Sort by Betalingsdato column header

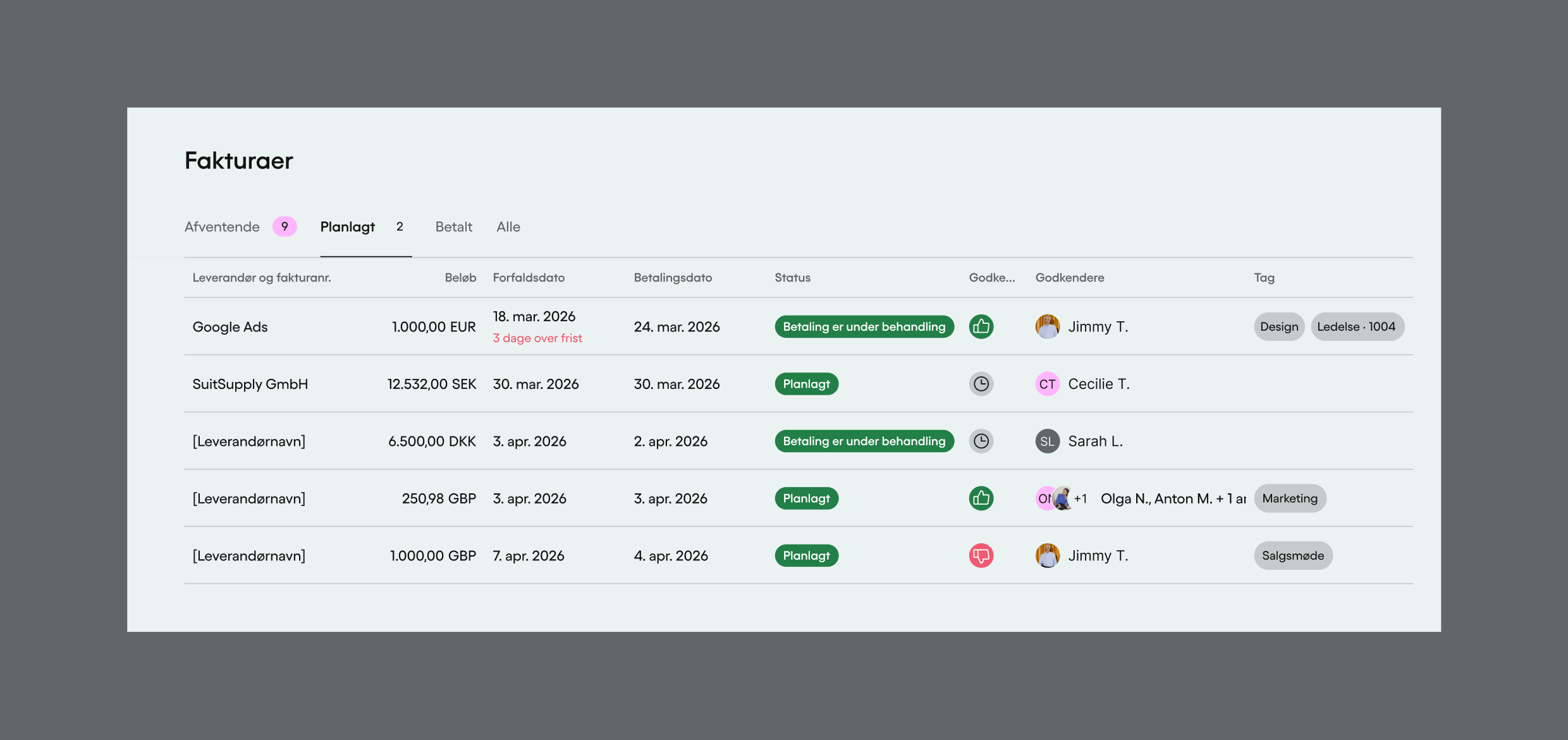coord(673,278)
